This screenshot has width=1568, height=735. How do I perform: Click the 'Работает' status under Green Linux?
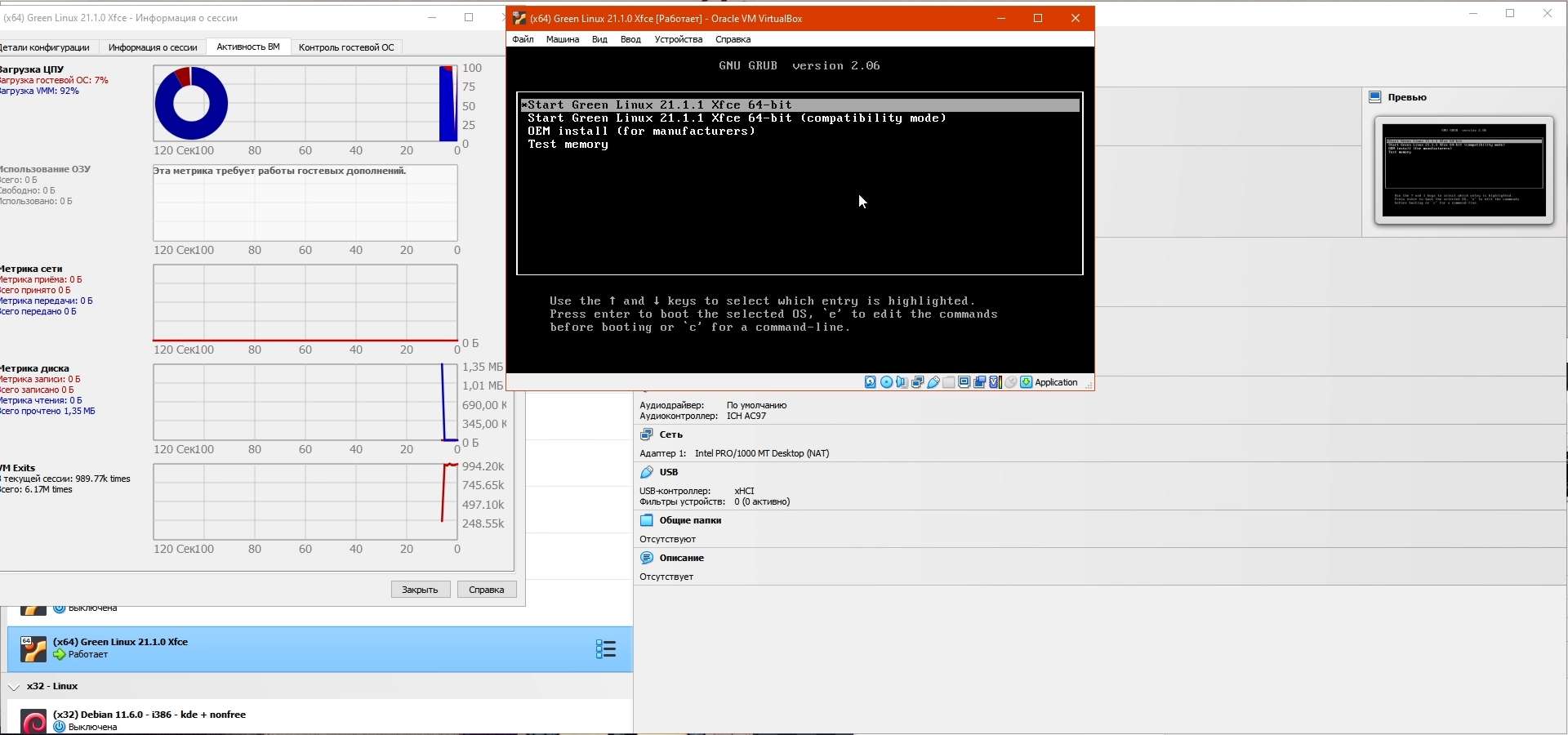[88, 654]
